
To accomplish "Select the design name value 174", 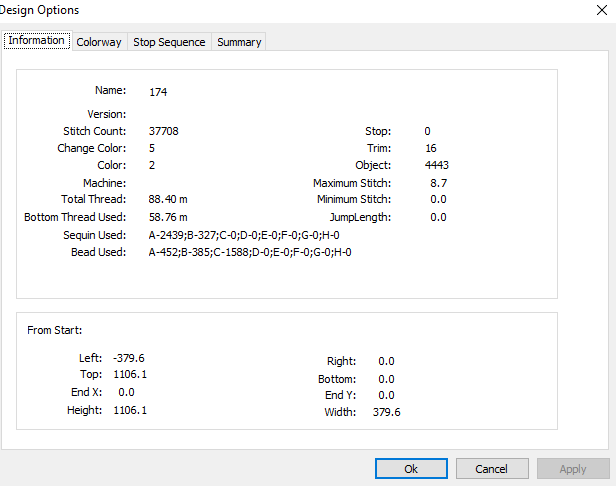I will click(x=158, y=92).
